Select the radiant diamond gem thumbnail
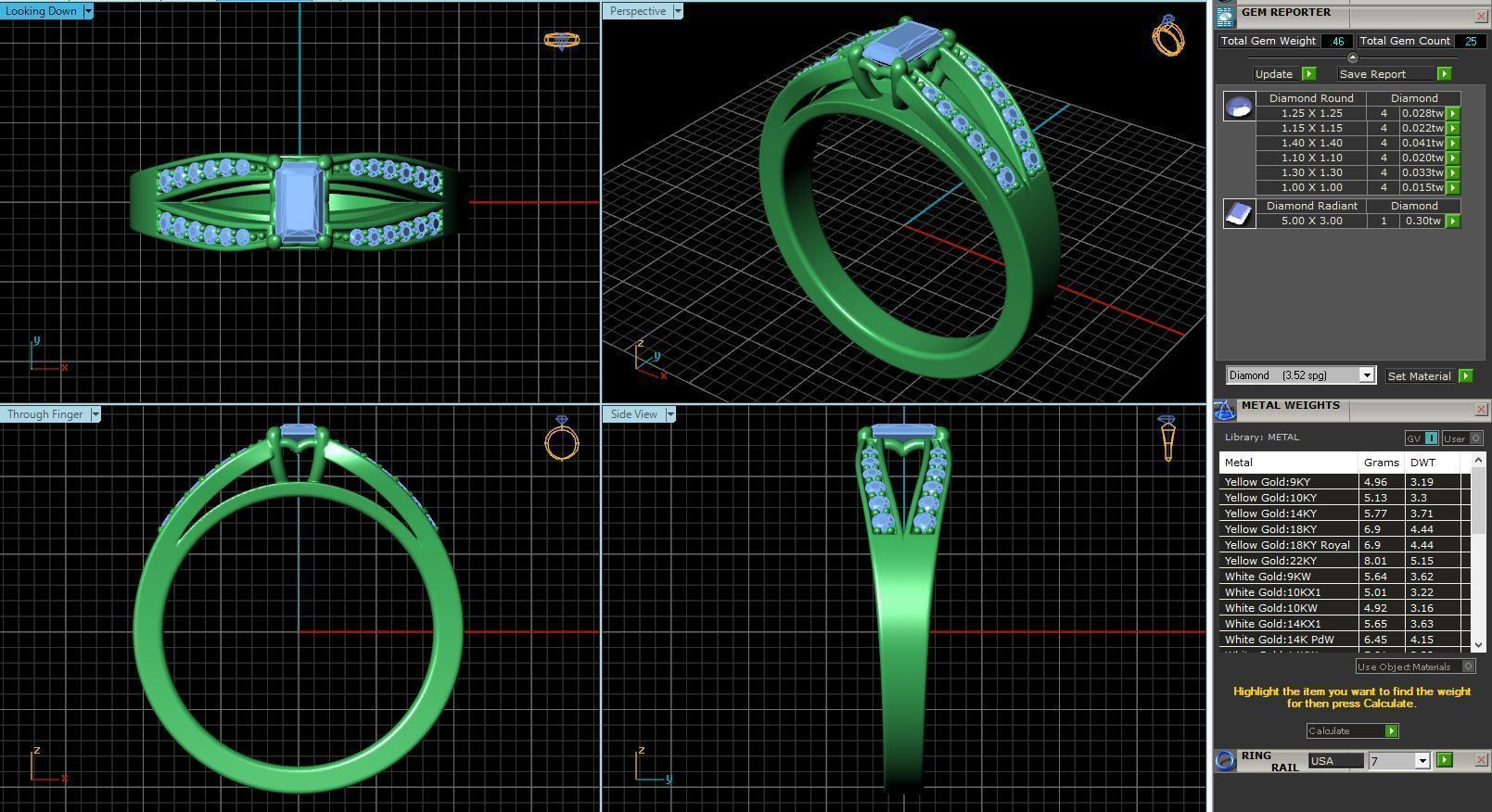Image resolution: width=1492 pixels, height=812 pixels. tap(1239, 214)
